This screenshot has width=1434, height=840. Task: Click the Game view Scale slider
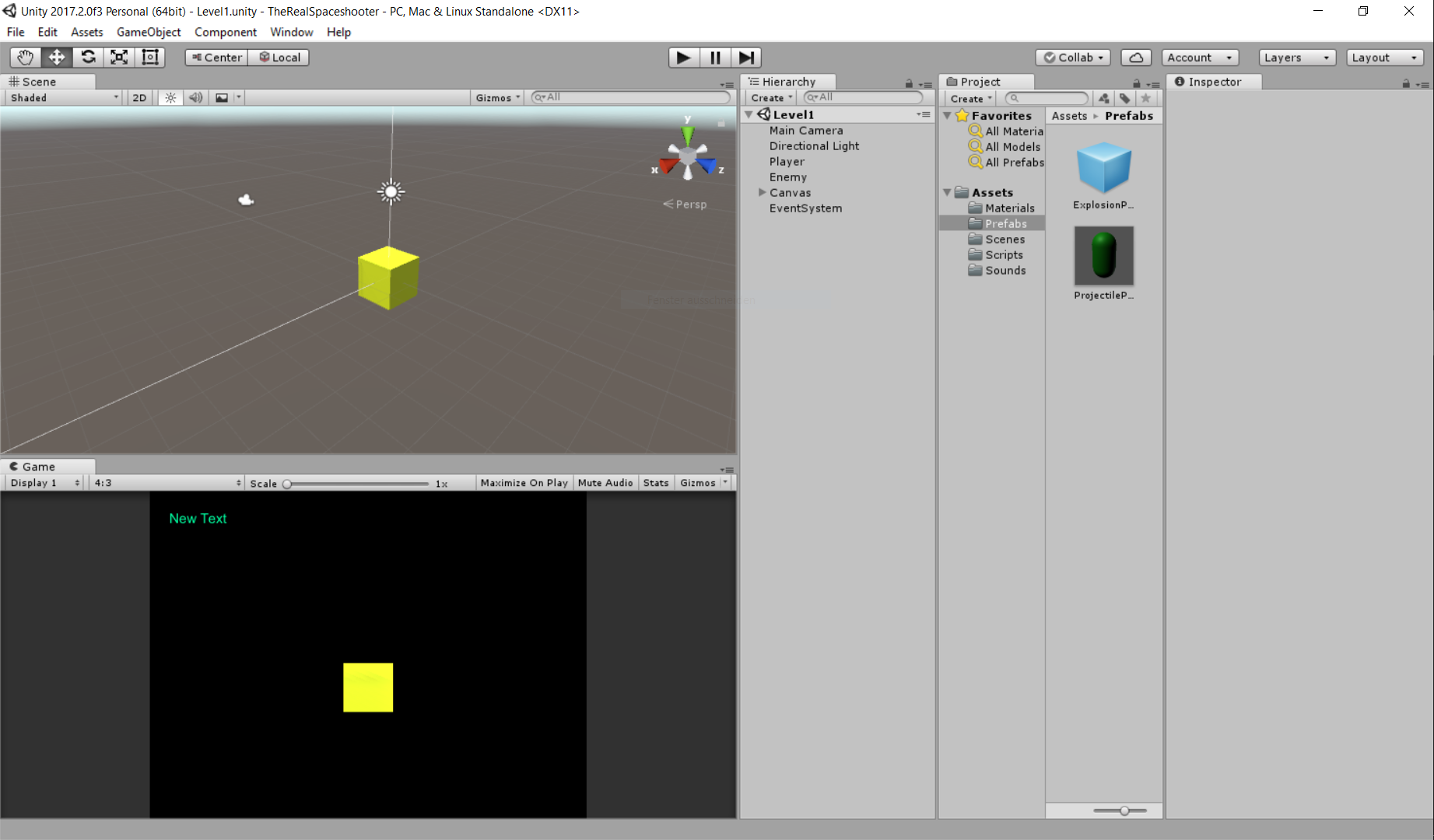coord(358,484)
